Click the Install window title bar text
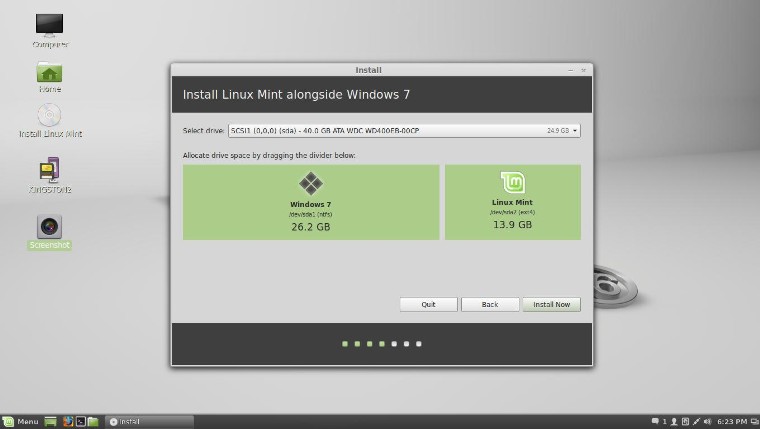Screen dimensions: 760x429 point(368,70)
